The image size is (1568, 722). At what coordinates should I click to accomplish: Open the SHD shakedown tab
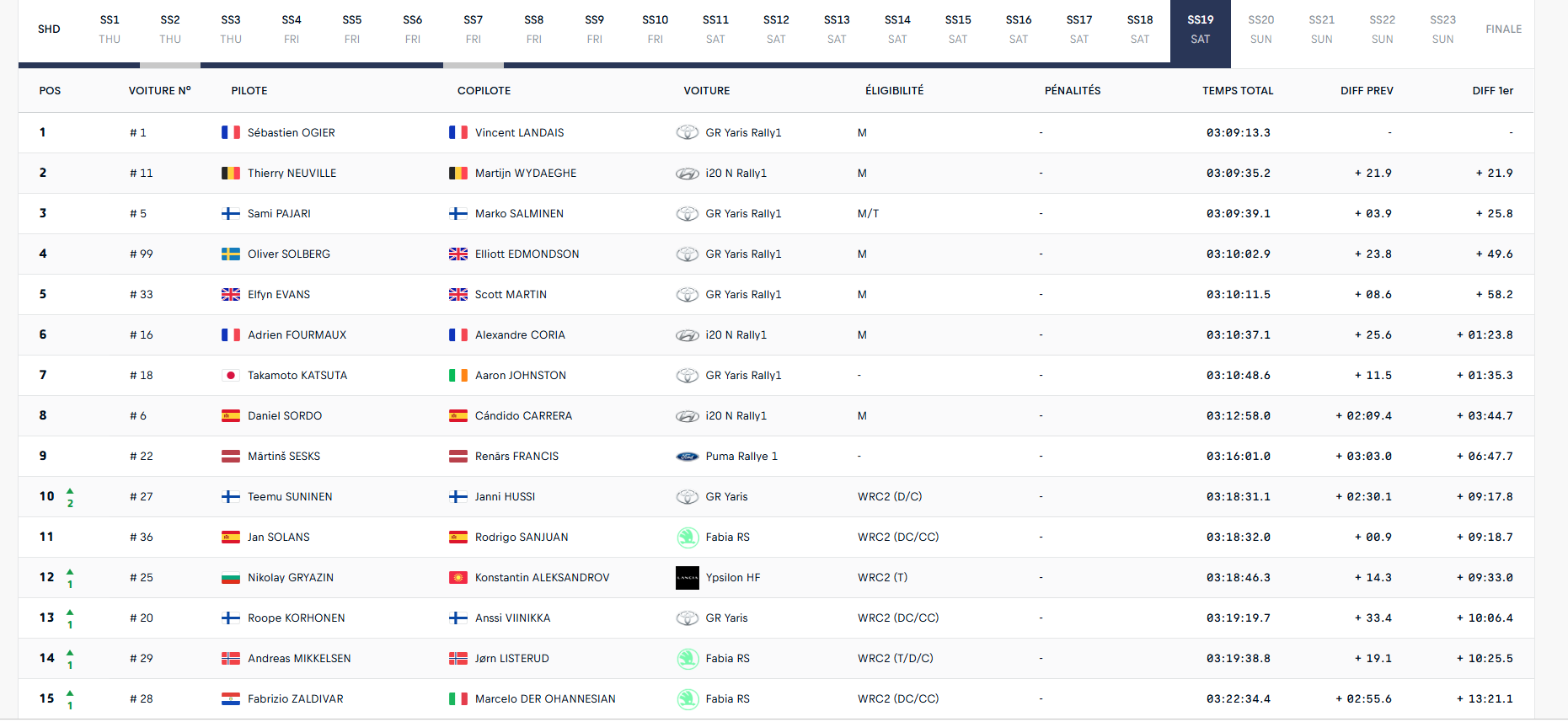pos(49,29)
